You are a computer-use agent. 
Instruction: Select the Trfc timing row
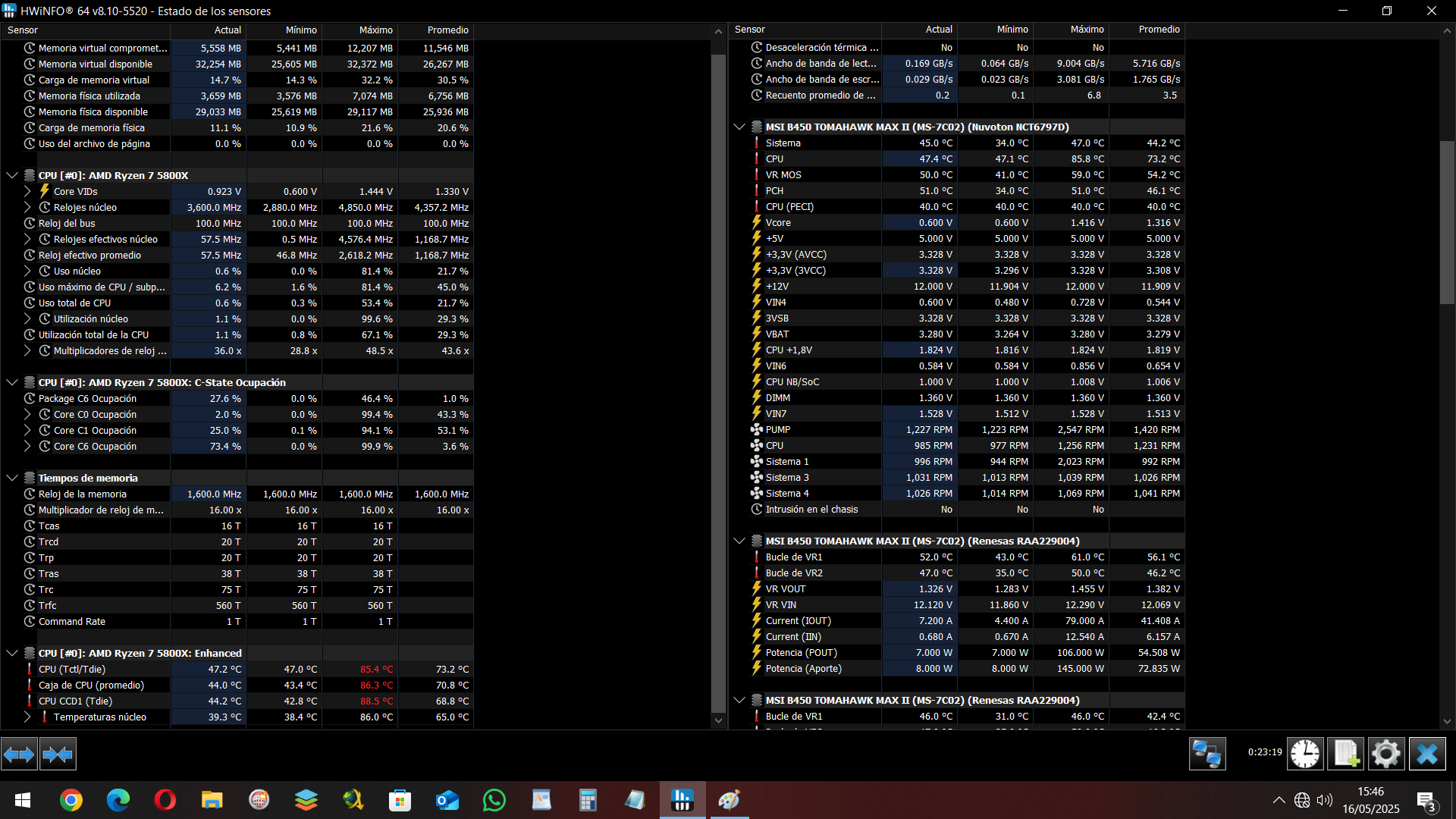[x=237, y=605]
